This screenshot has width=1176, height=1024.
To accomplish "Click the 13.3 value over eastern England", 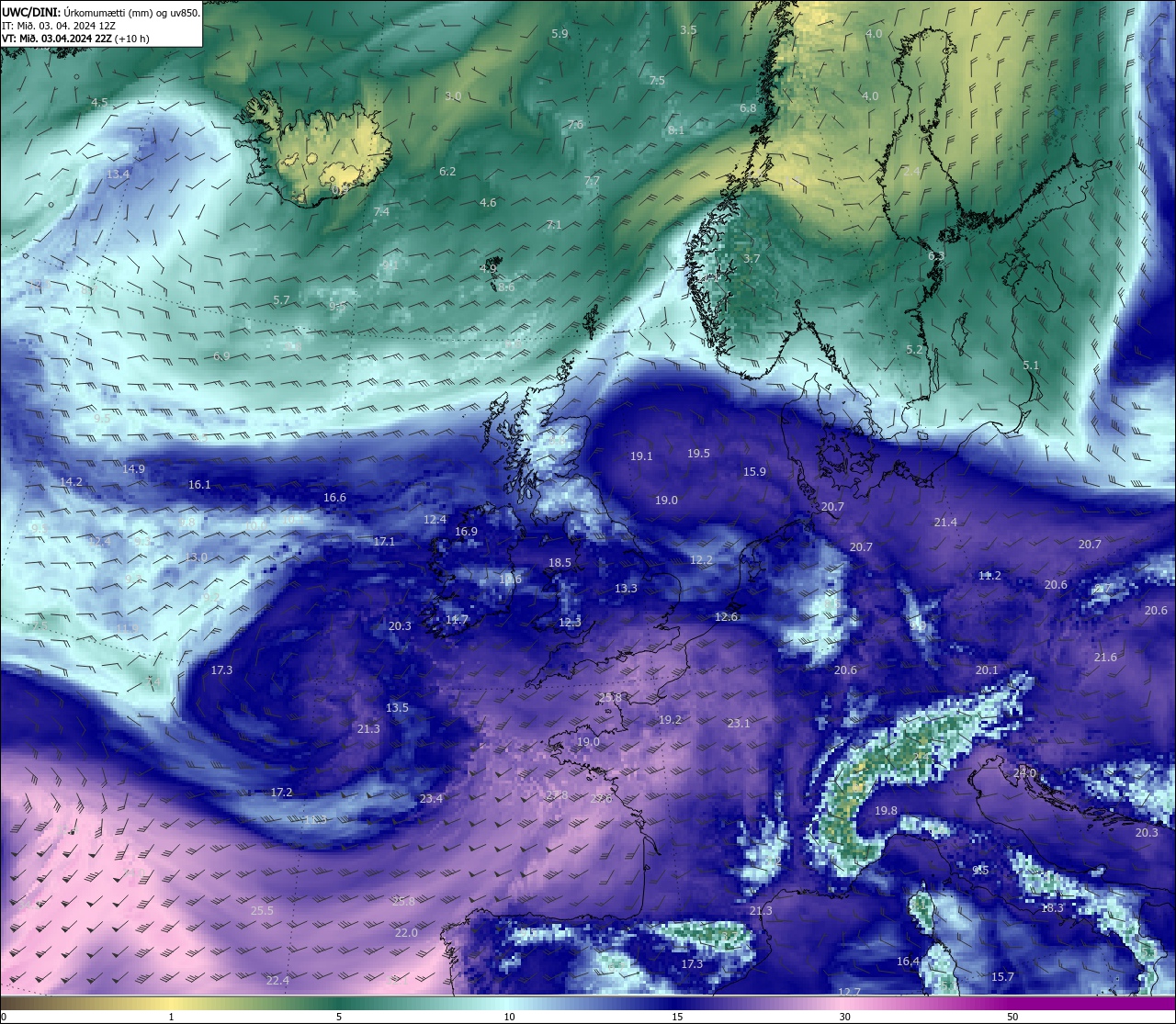I will point(626,588).
